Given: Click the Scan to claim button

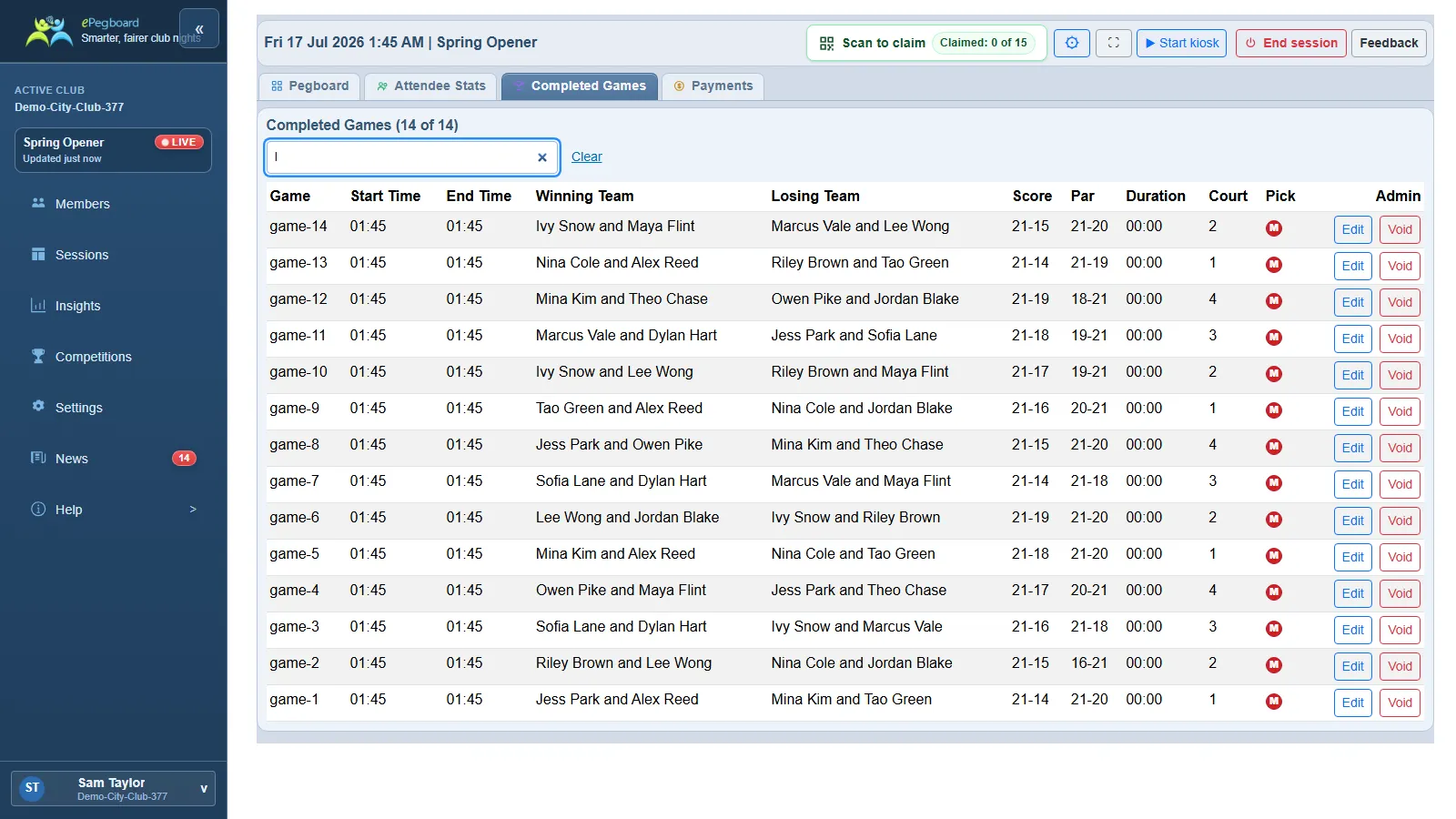Looking at the screenshot, I should click(x=926, y=43).
